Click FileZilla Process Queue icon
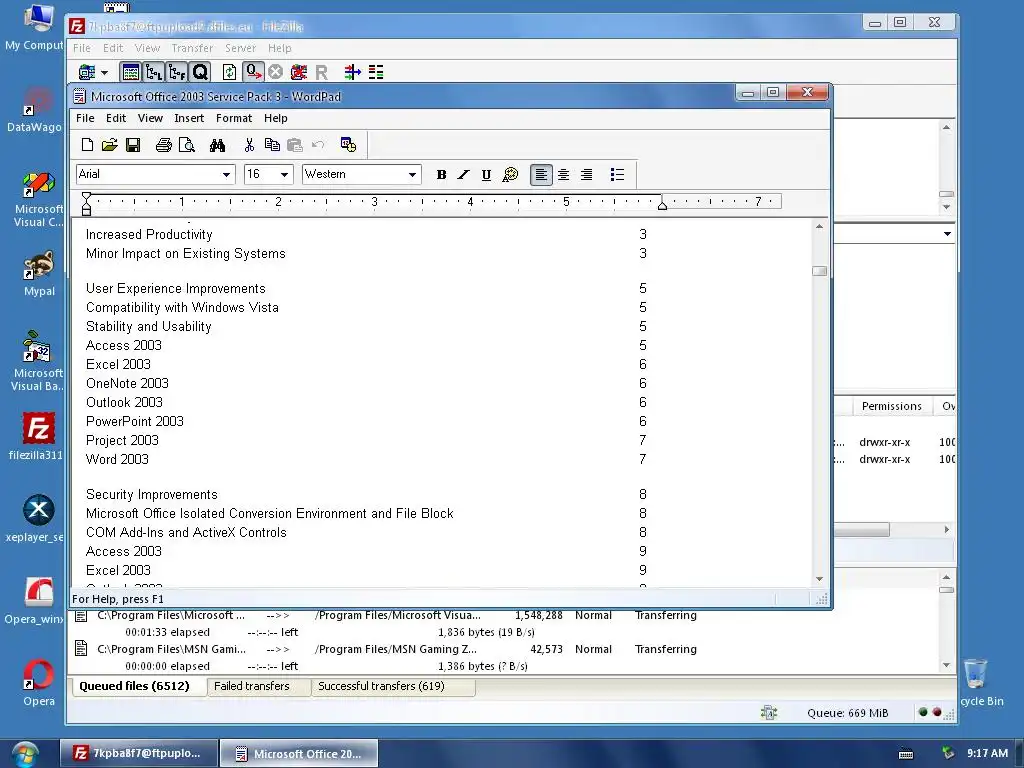Image resolution: width=1024 pixels, height=768 pixels. pos(253,72)
